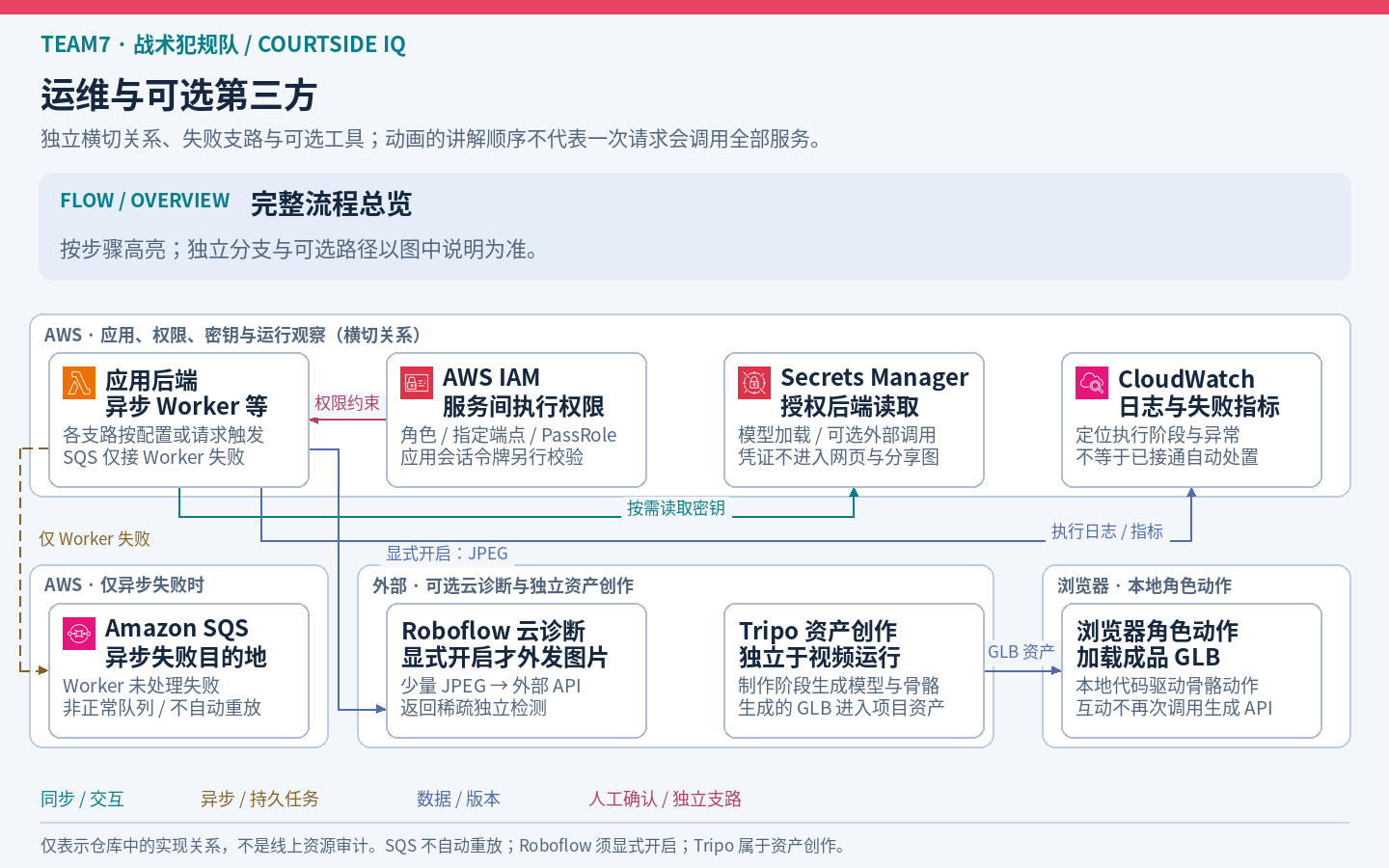Click the 浏览器 · 本地角色动作 group label
This screenshot has height=868, width=1389.
pos(1144,586)
